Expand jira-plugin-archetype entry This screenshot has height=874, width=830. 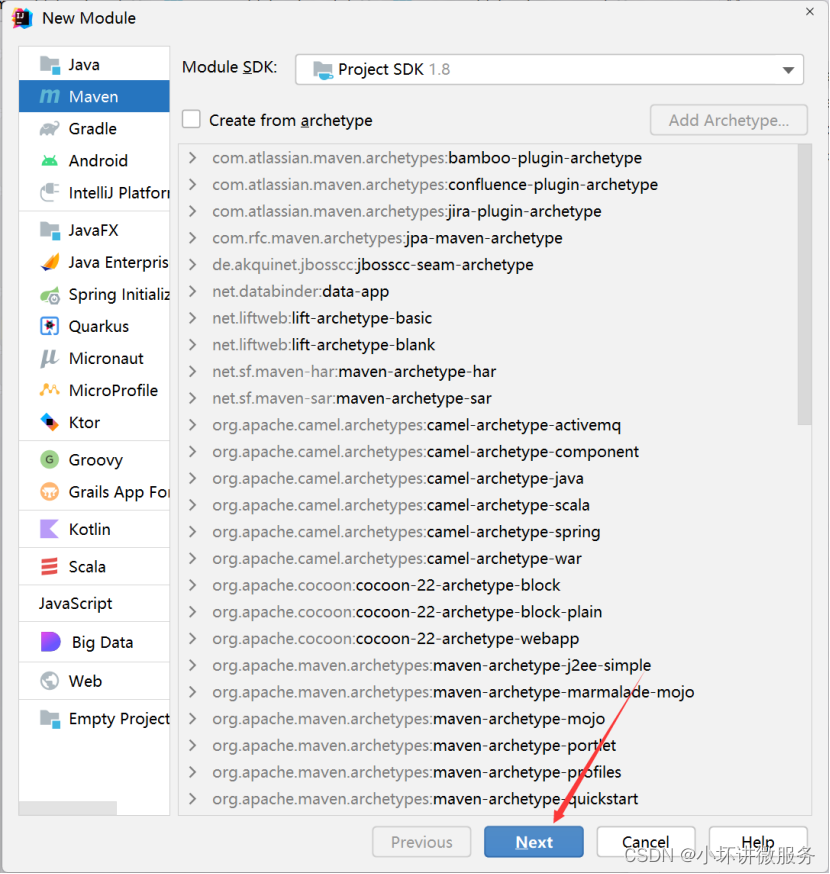point(193,211)
